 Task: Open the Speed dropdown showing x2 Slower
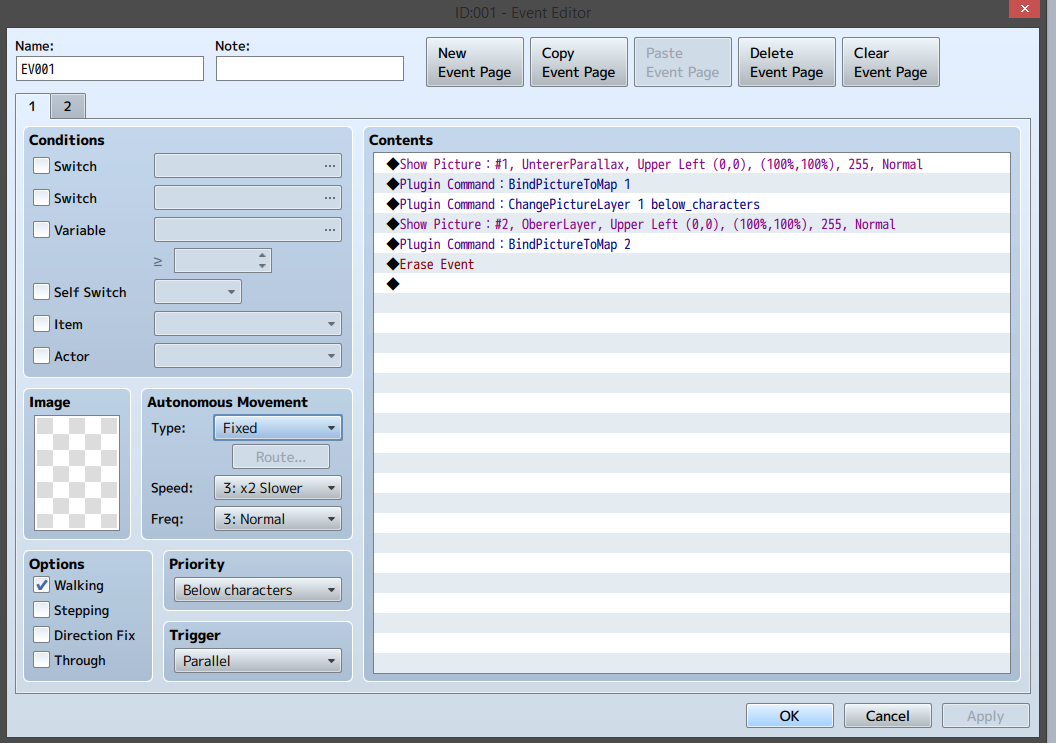point(277,488)
